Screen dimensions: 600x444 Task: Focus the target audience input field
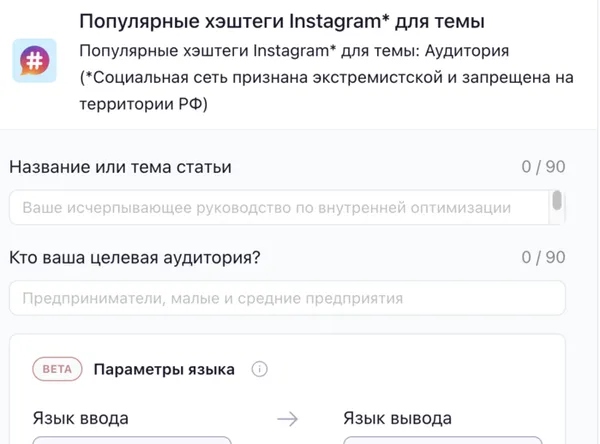click(x=287, y=298)
